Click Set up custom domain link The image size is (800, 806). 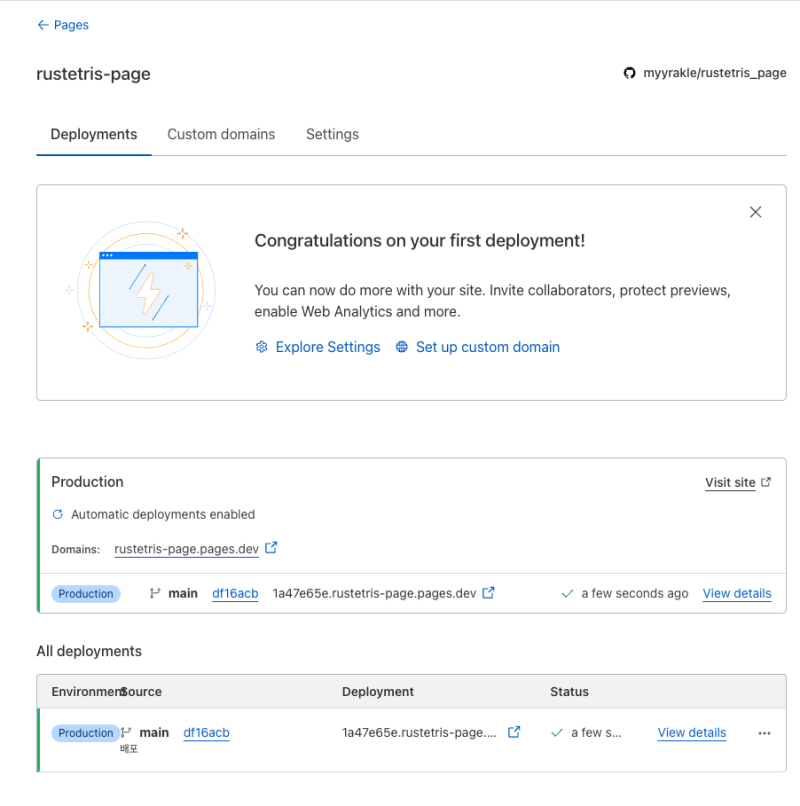click(x=487, y=347)
